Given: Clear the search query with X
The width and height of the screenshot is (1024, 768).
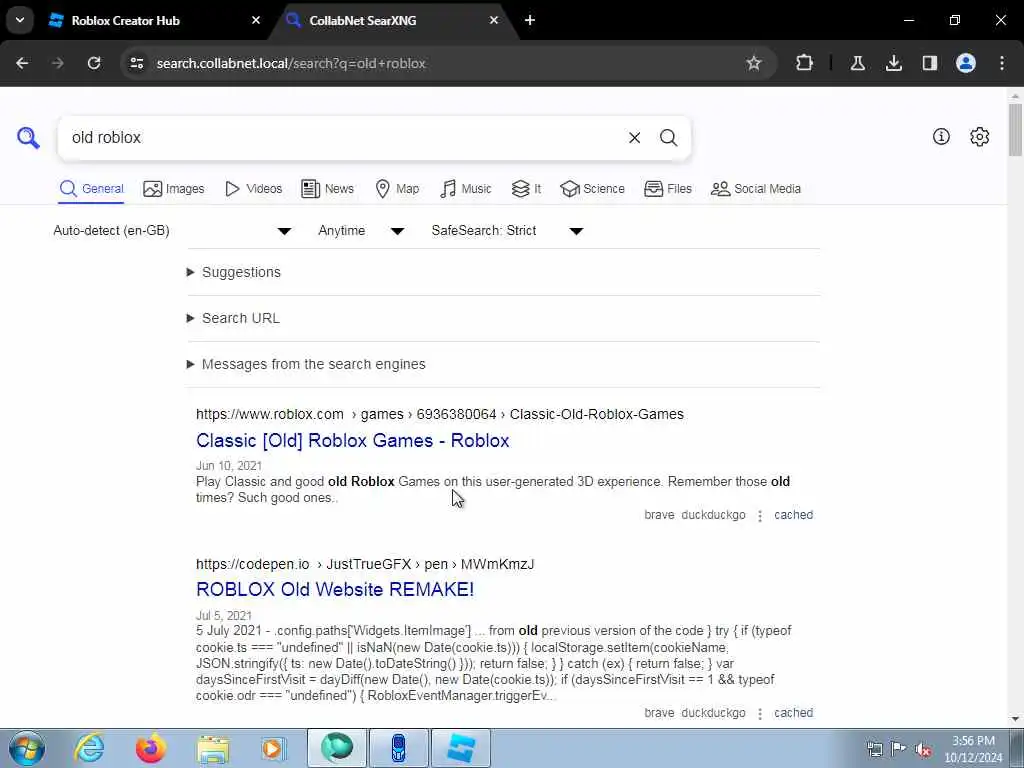Looking at the screenshot, I should (x=634, y=138).
